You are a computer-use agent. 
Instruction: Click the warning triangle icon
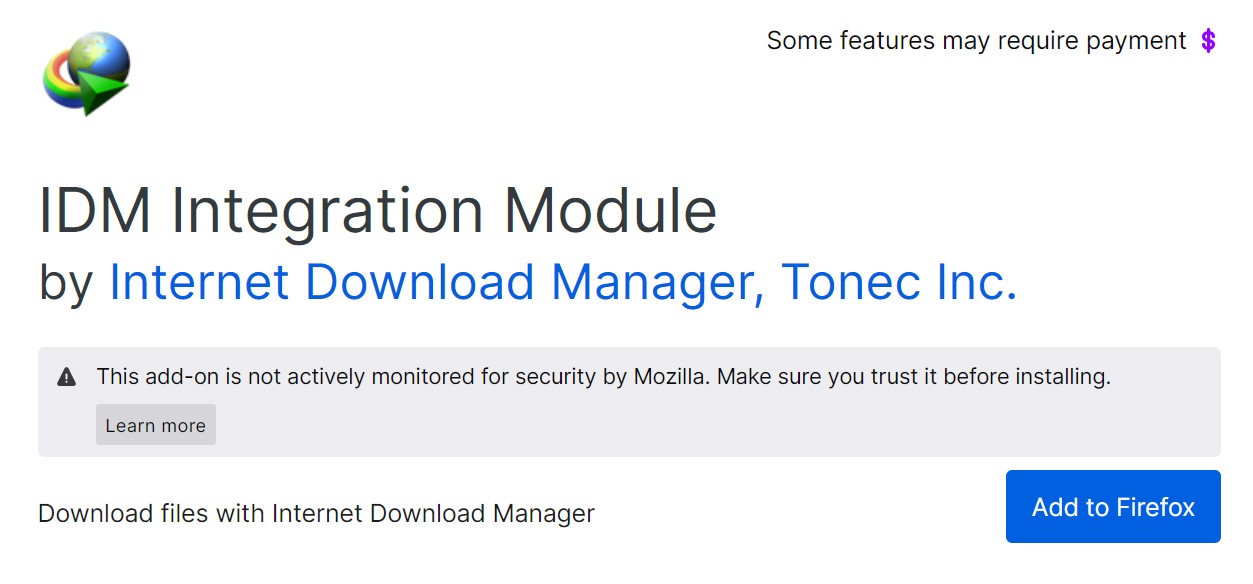click(x=67, y=377)
